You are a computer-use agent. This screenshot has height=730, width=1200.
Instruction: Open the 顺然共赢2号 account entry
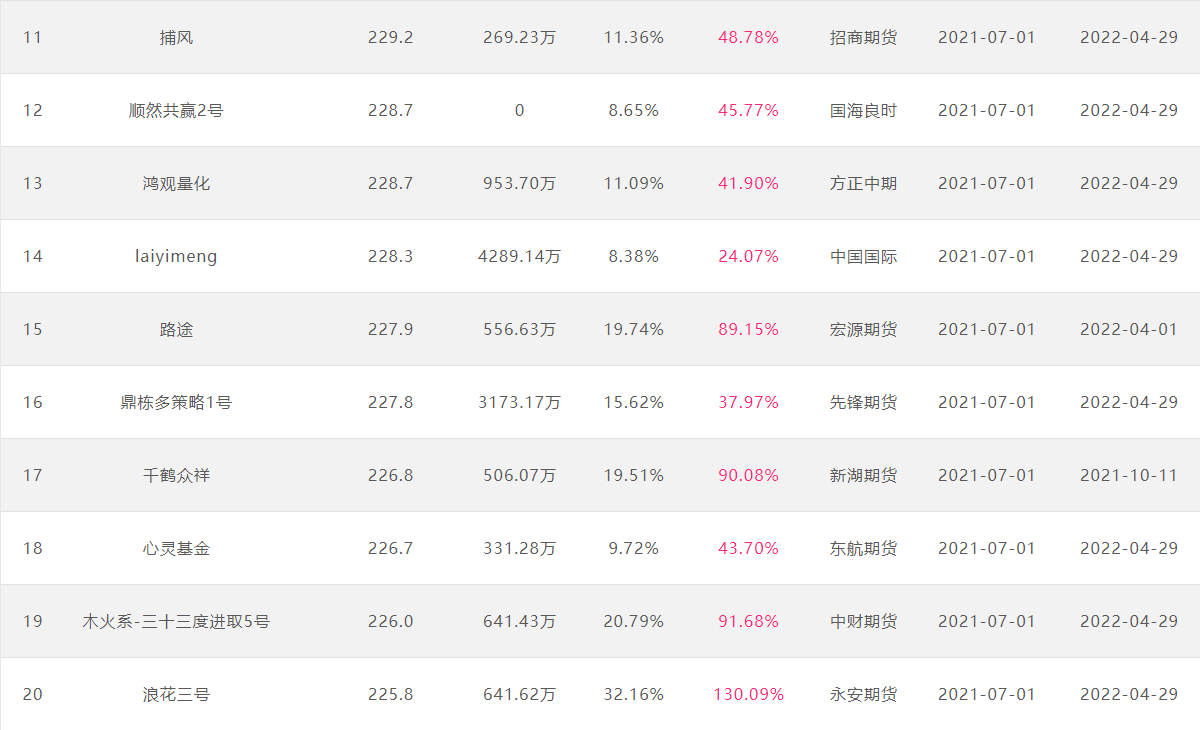pyautogui.click(x=176, y=110)
